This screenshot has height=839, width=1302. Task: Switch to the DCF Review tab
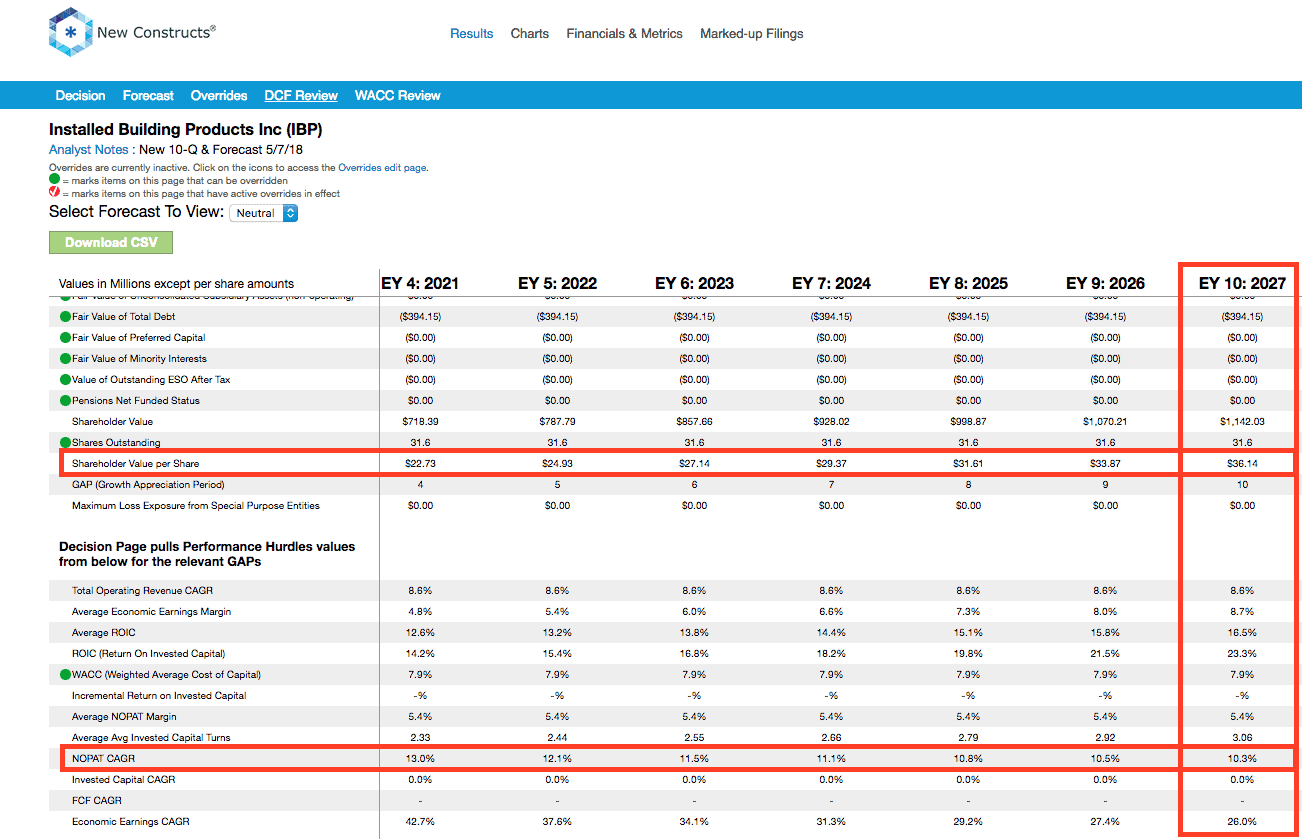click(301, 95)
